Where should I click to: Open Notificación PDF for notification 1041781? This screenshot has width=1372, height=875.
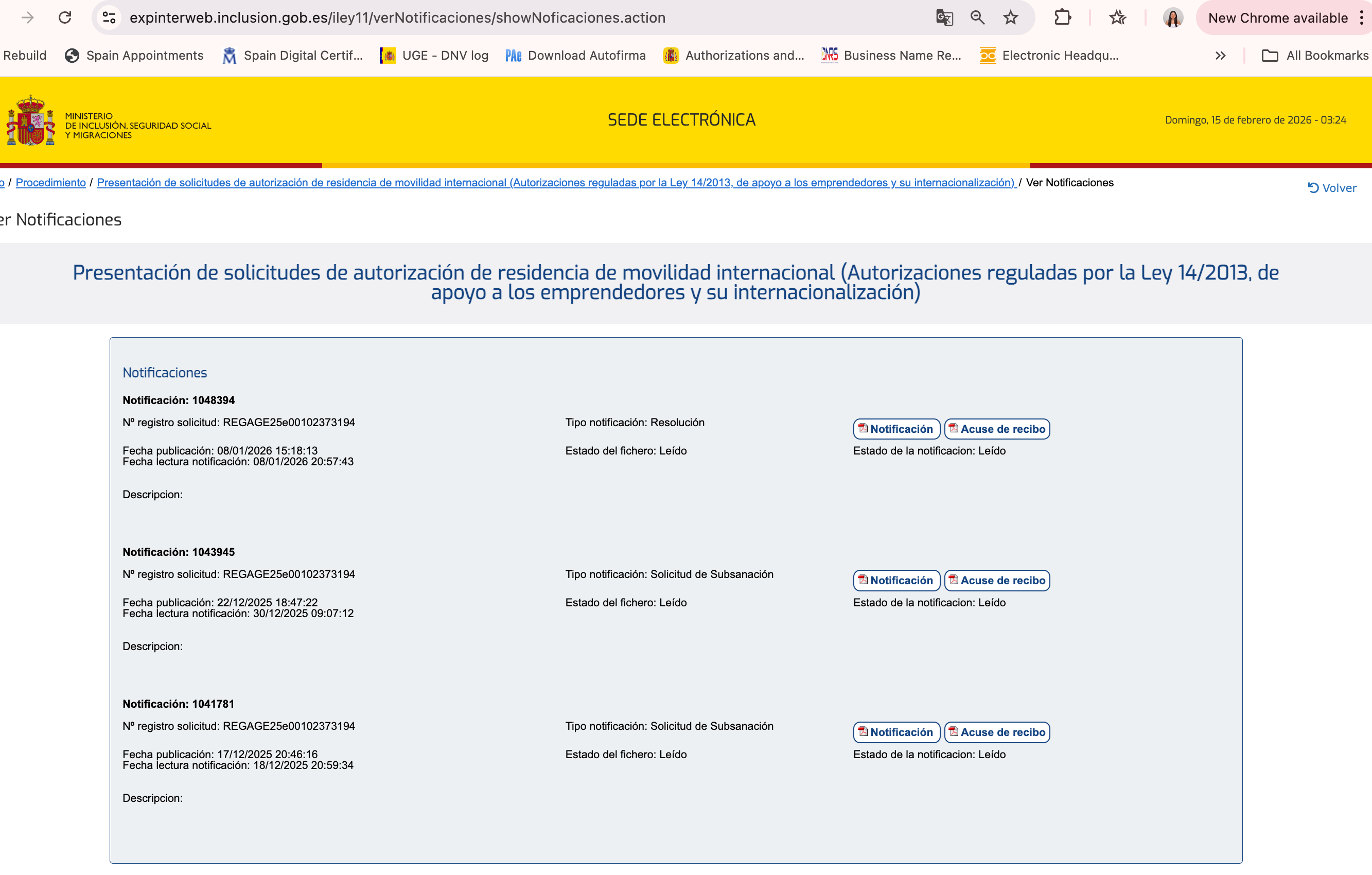click(895, 732)
